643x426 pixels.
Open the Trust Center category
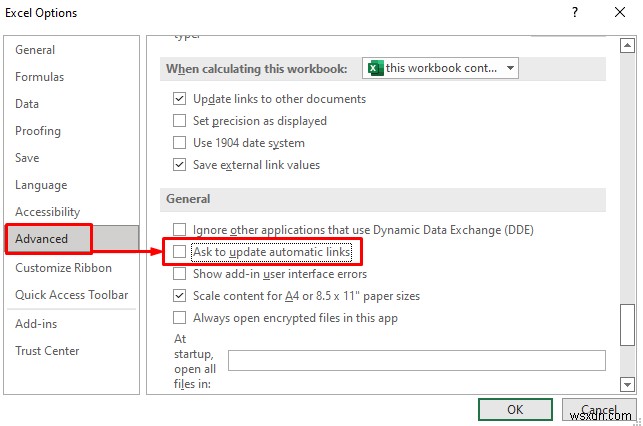[47, 351]
